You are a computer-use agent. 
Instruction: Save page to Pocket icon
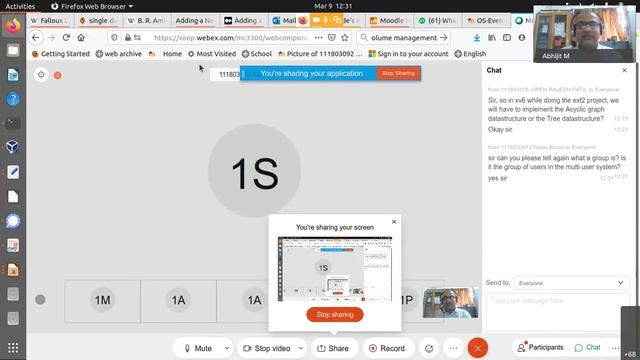[x=331, y=38]
